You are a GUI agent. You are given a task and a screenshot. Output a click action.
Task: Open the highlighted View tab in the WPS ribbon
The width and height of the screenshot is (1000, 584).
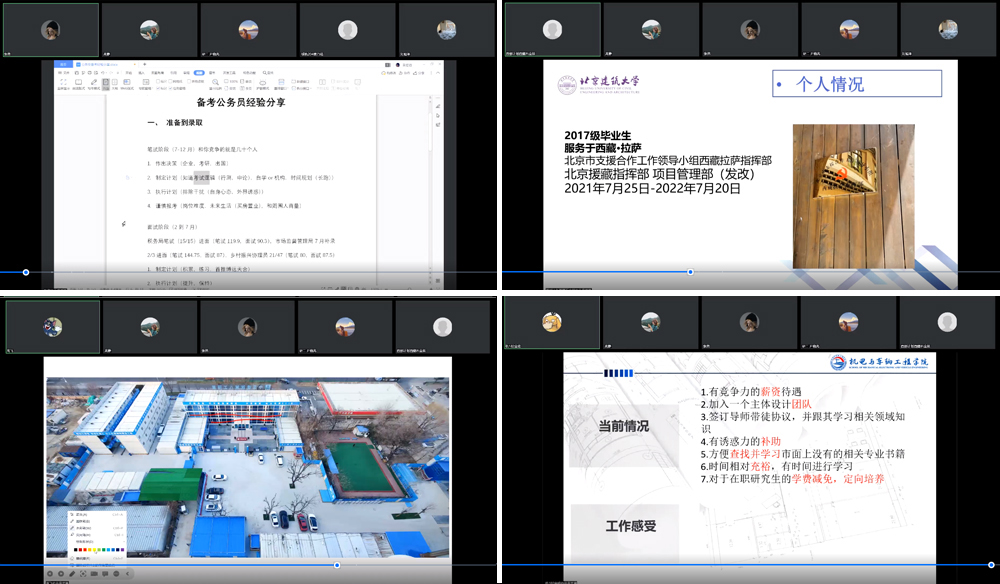coord(199,73)
